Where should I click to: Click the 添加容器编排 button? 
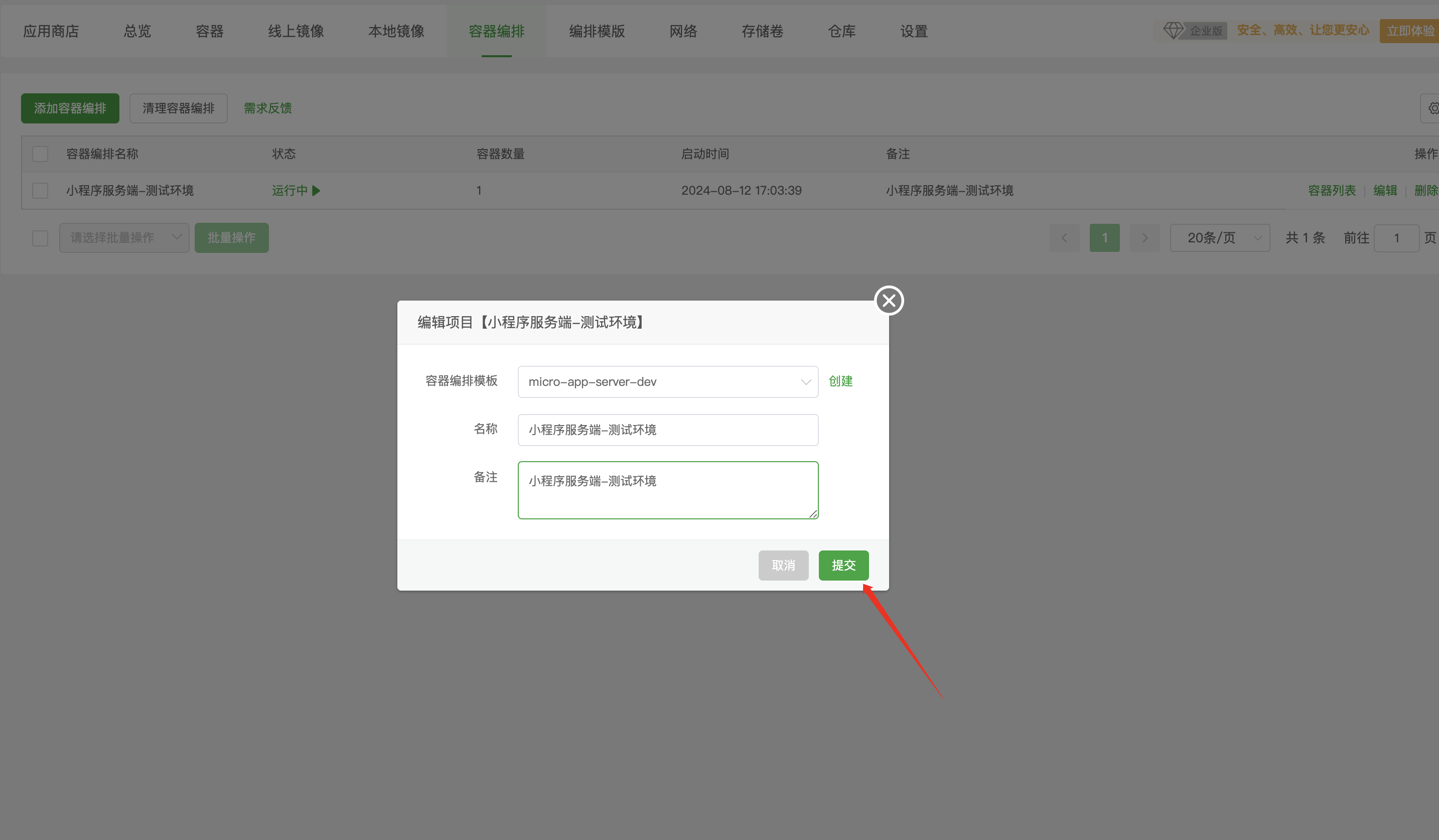(70, 108)
